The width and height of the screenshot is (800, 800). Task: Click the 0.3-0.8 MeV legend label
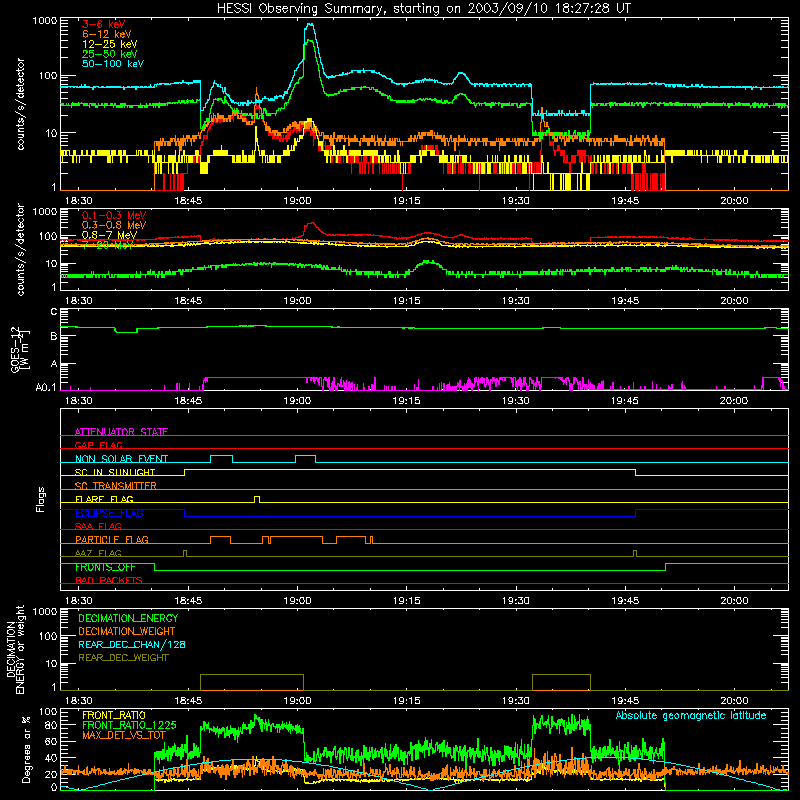click(114, 225)
